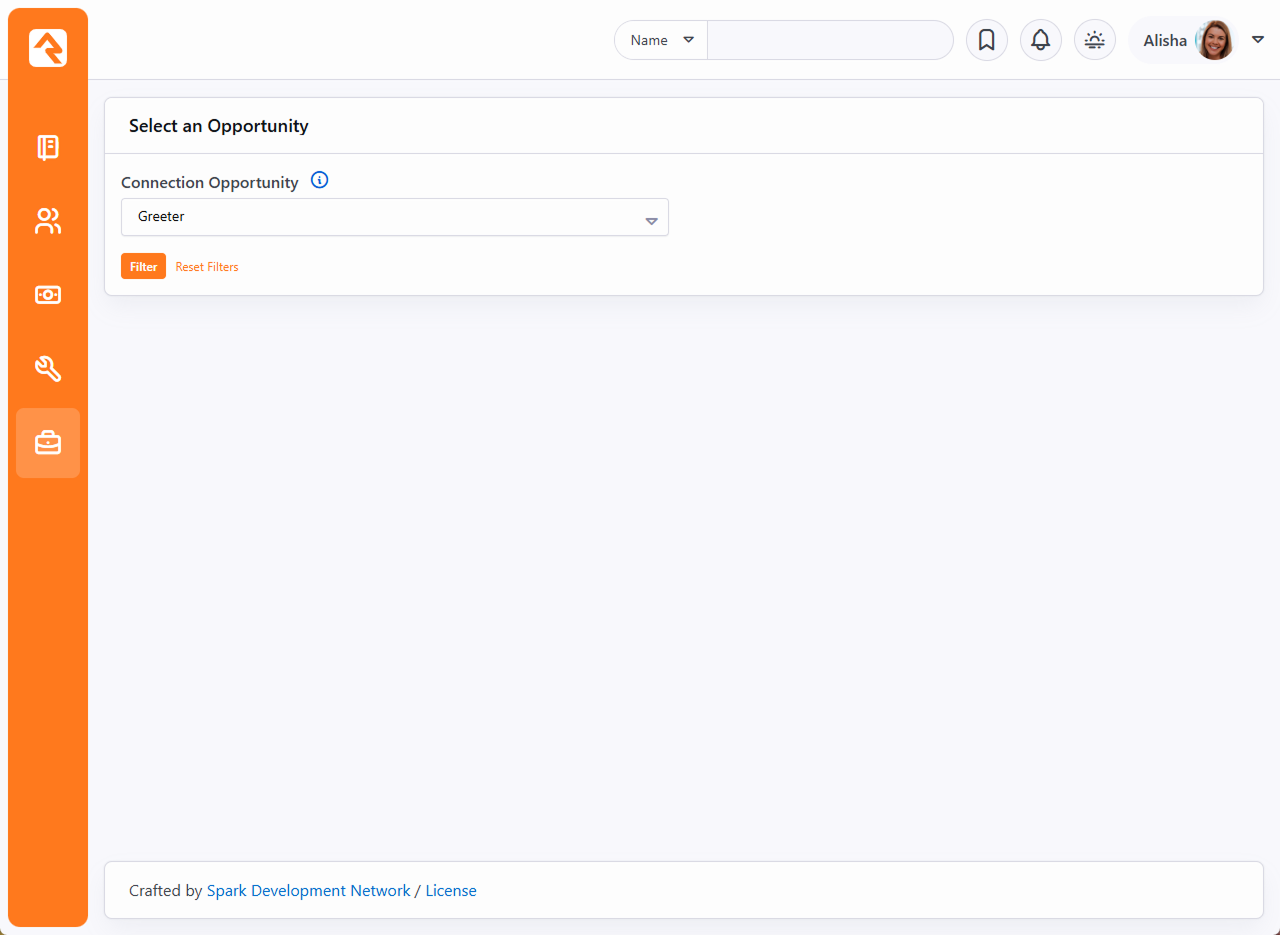The image size is (1280, 935).
Task: Focus the header search text field
Action: [x=830, y=40]
